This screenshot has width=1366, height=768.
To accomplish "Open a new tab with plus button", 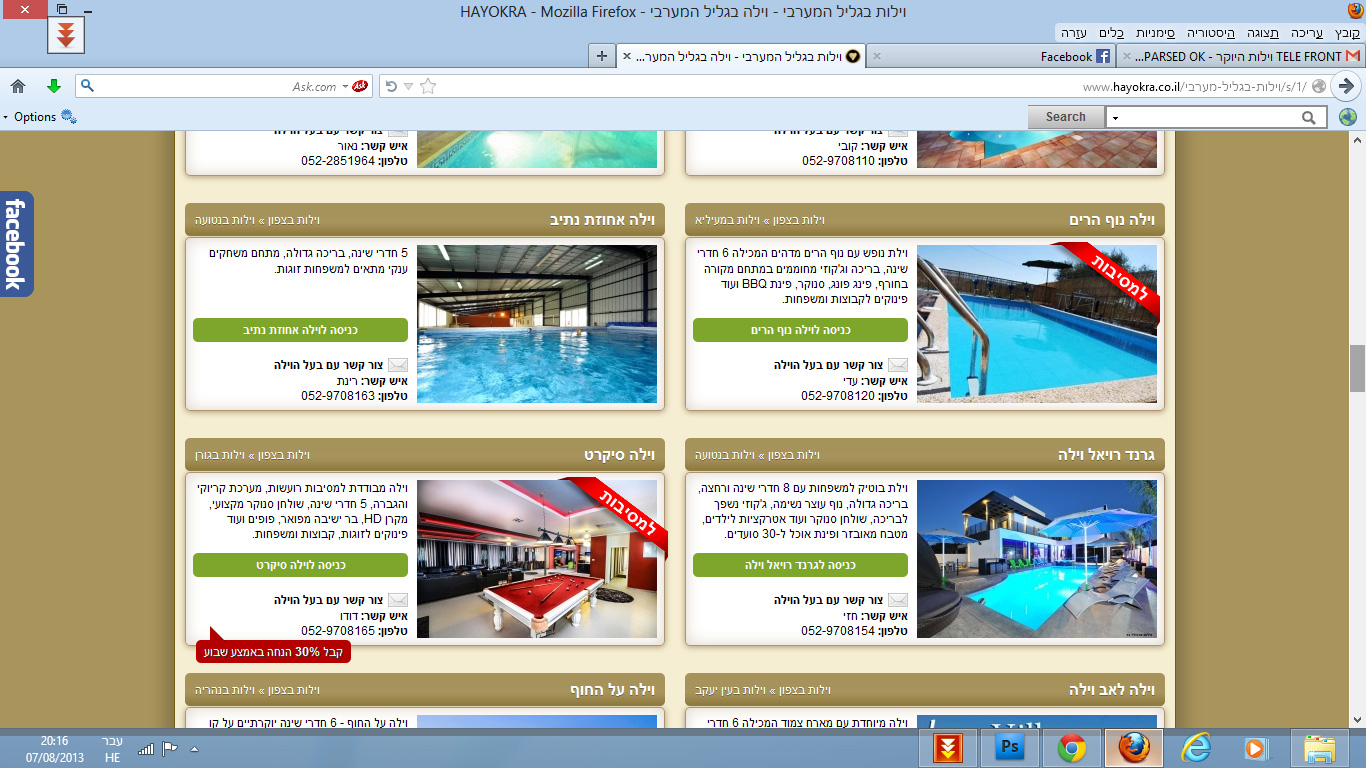I will point(601,56).
